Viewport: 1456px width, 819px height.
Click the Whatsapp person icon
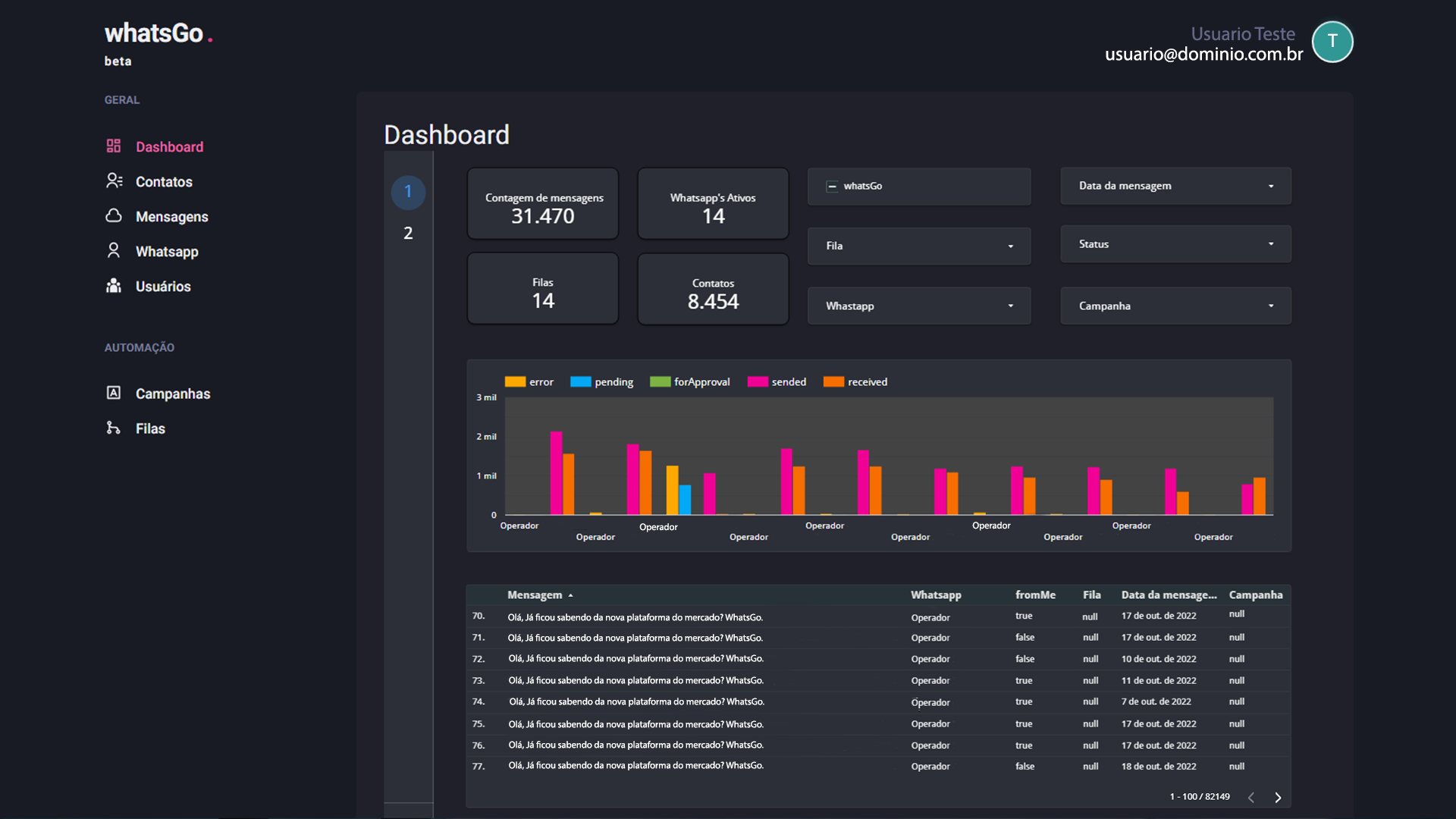click(x=114, y=250)
